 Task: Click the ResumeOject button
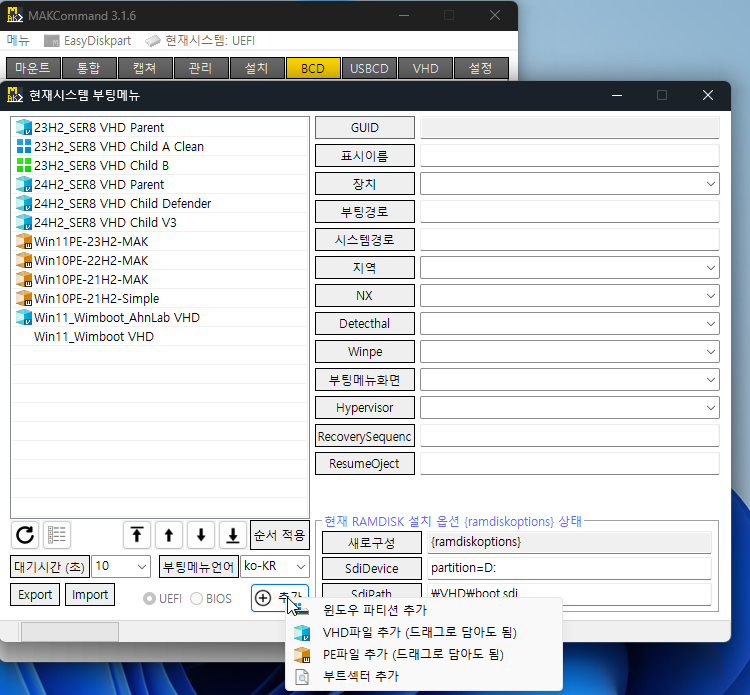click(364, 463)
